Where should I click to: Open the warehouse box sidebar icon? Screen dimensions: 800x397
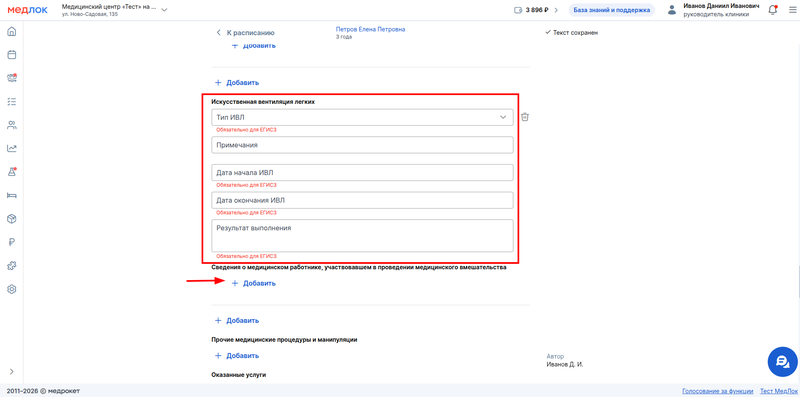12,219
